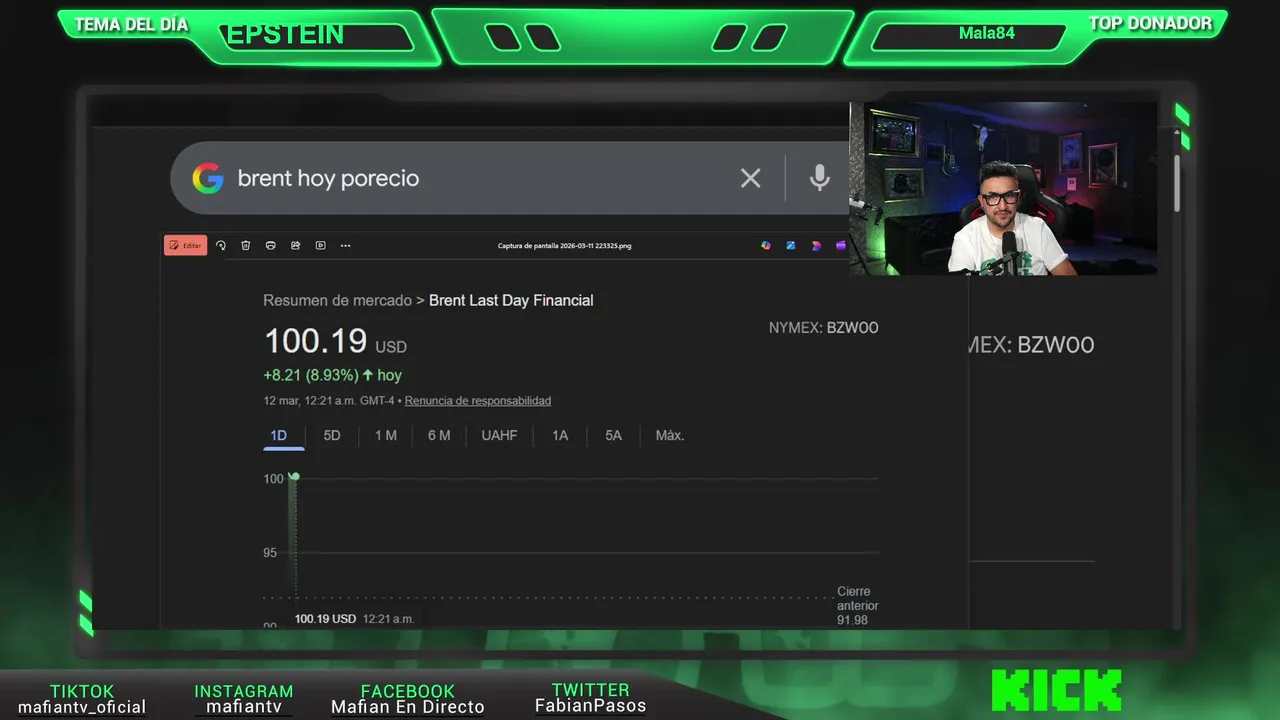Click the print icon in viewer toolbar
The height and width of the screenshot is (720, 1280).
[271, 245]
